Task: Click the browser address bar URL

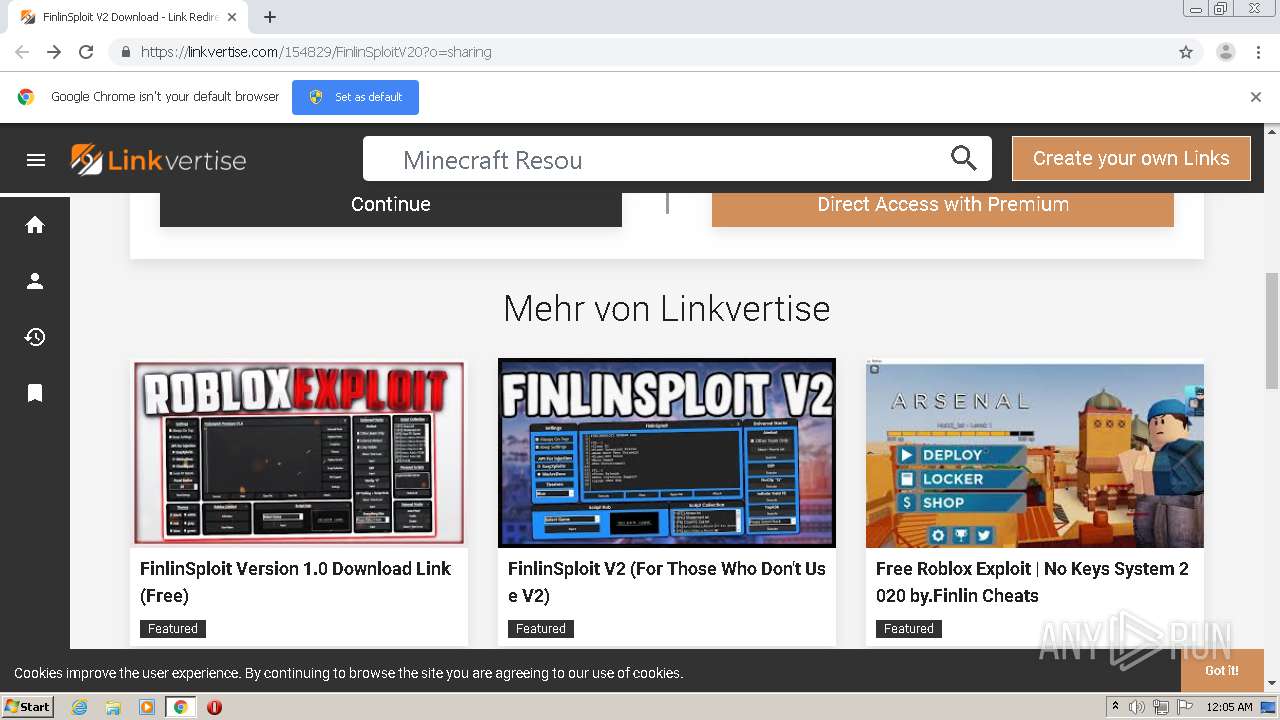Action: [x=316, y=52]
